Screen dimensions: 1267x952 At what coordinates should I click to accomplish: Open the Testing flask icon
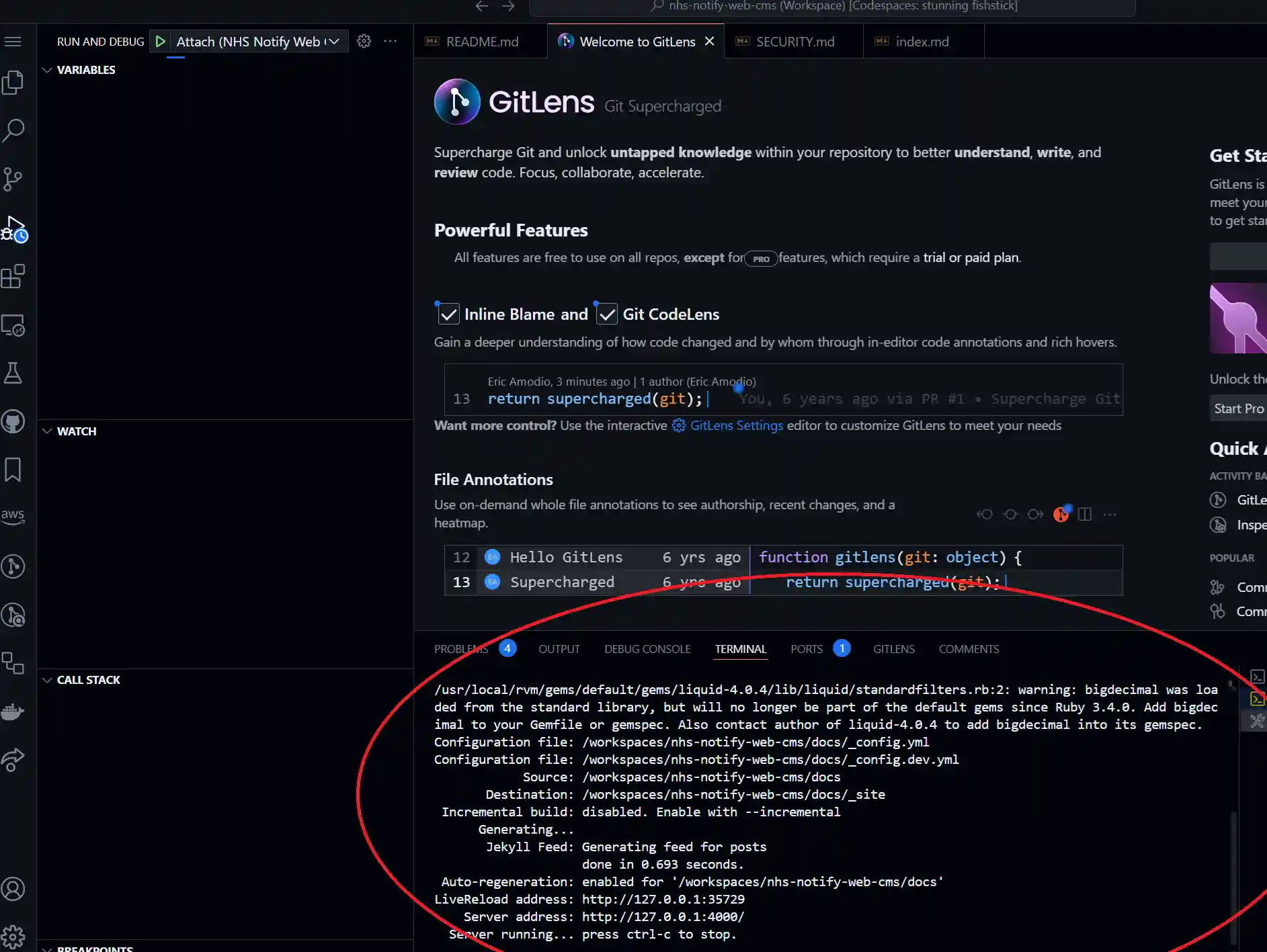13,373
